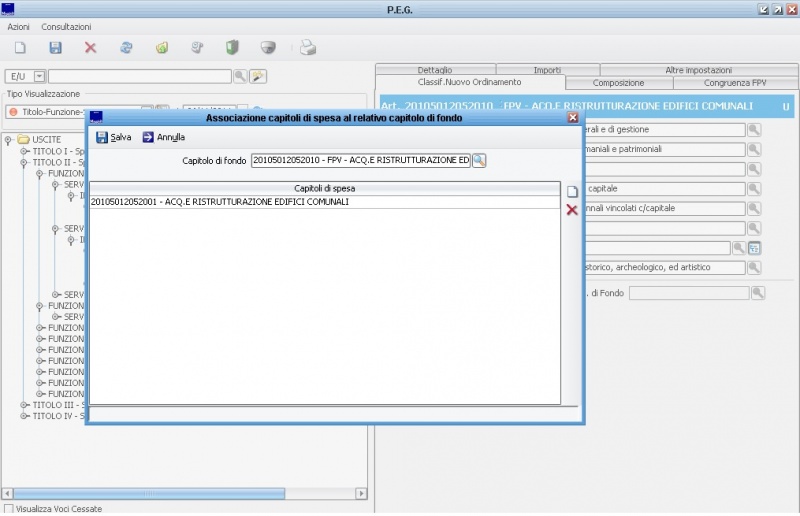Click magnifier beside 'e patrimoniali' field
The height and width of the screenshot is (516, 800).
[754, 150]
